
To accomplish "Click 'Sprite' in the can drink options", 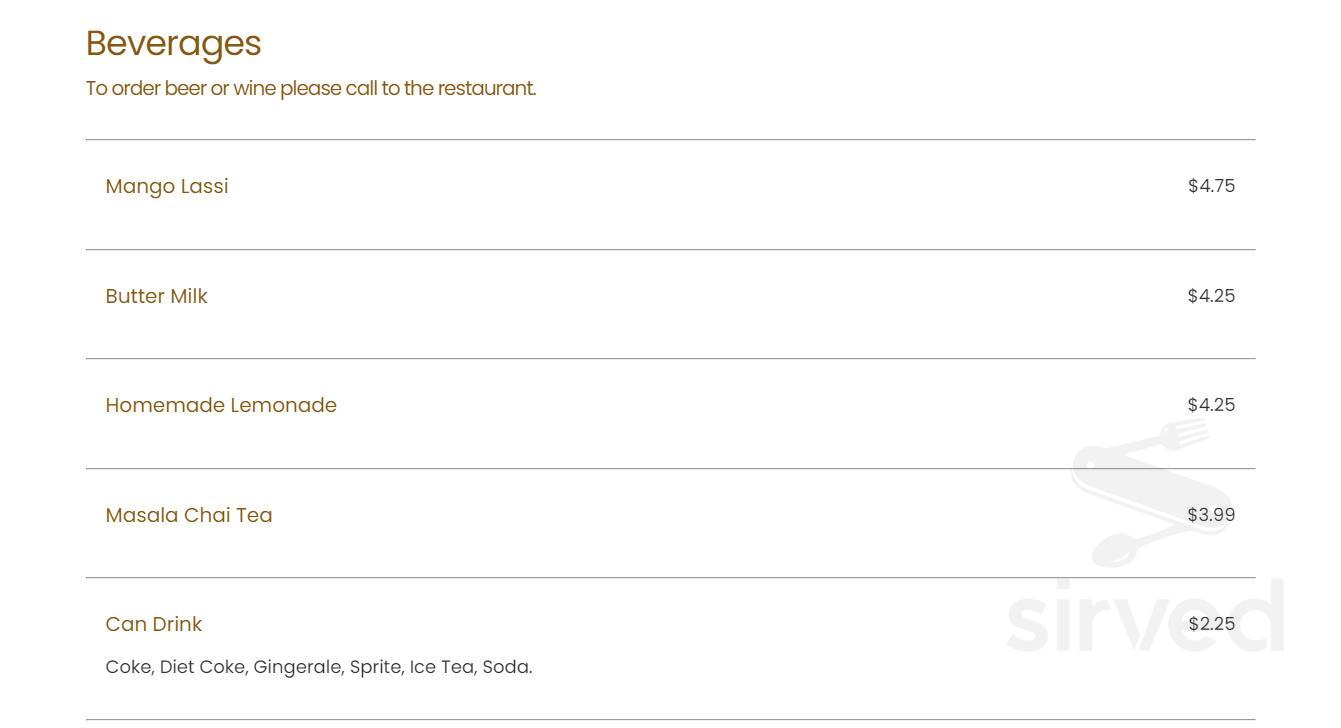I will [376, 667].
